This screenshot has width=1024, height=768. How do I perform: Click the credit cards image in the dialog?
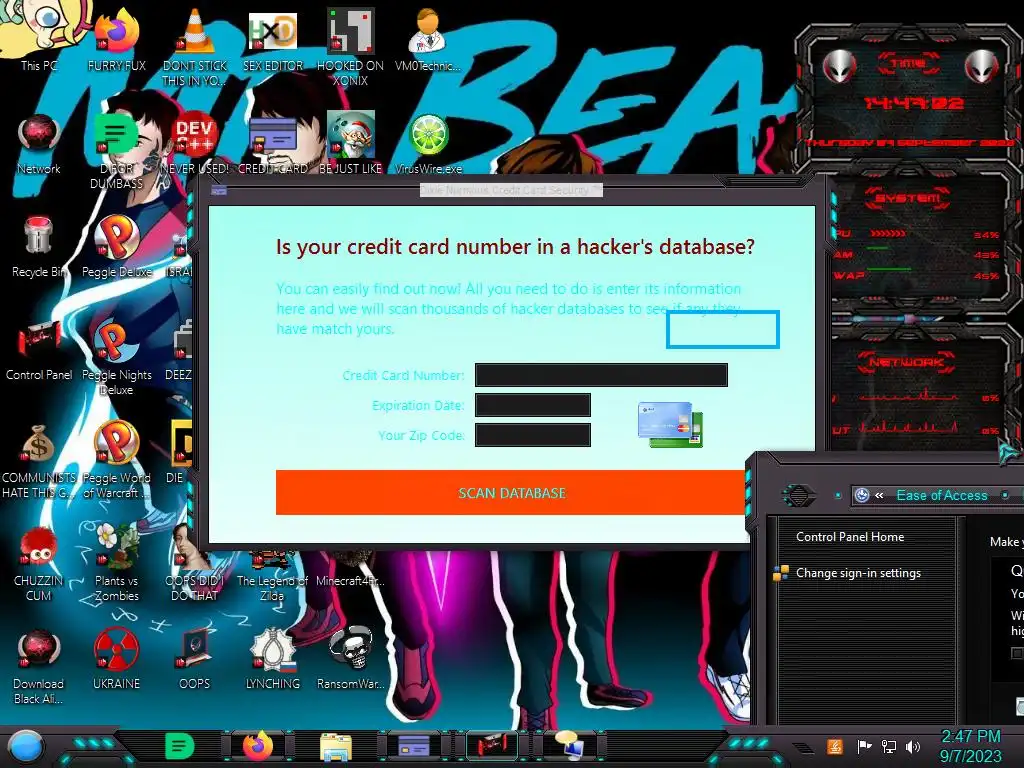[x=670, y=424]
